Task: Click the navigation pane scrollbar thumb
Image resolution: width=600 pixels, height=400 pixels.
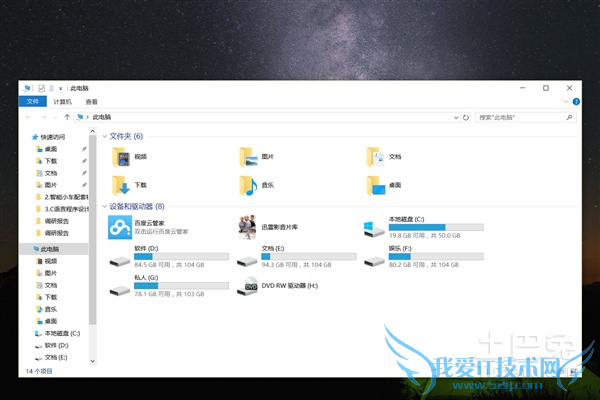Action: 92,230
